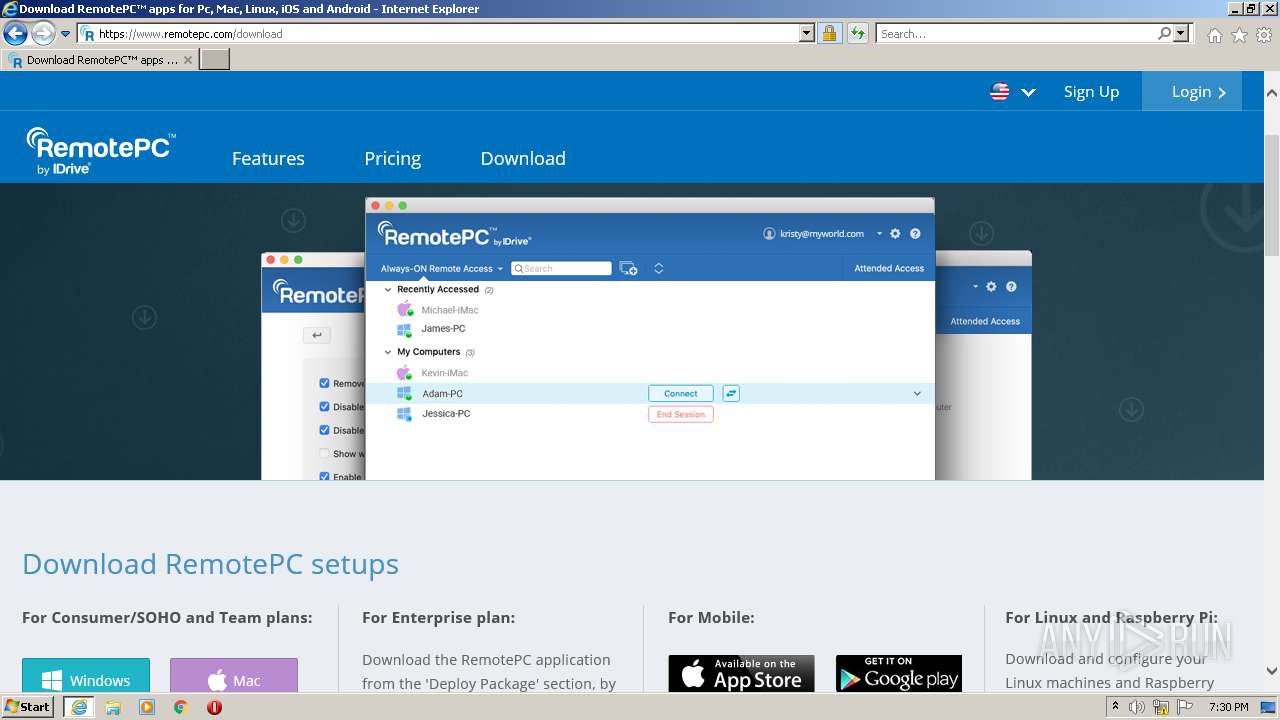Collapse the My Computers group

[x=389, y=352]
